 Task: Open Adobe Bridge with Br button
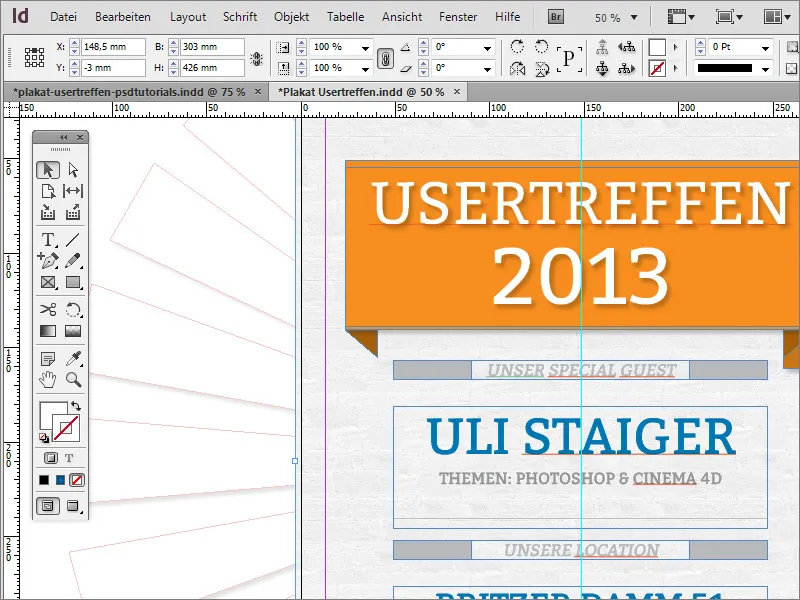pos(556,17)
